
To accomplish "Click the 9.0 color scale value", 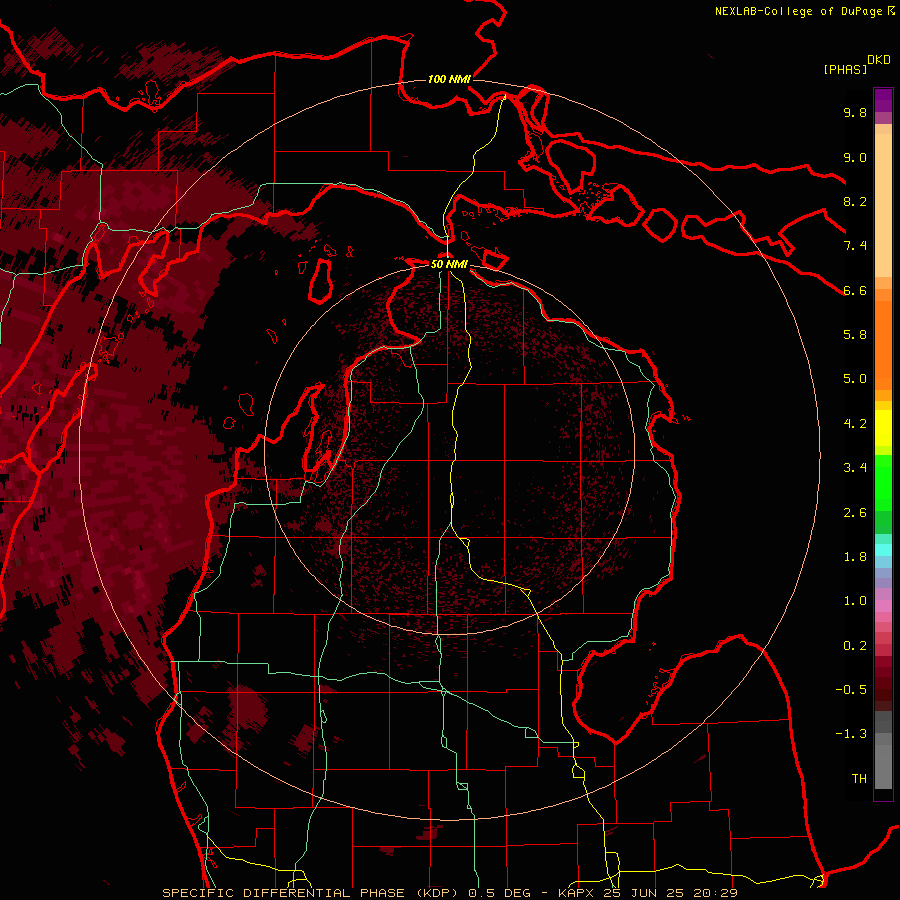I will point(855,157).
